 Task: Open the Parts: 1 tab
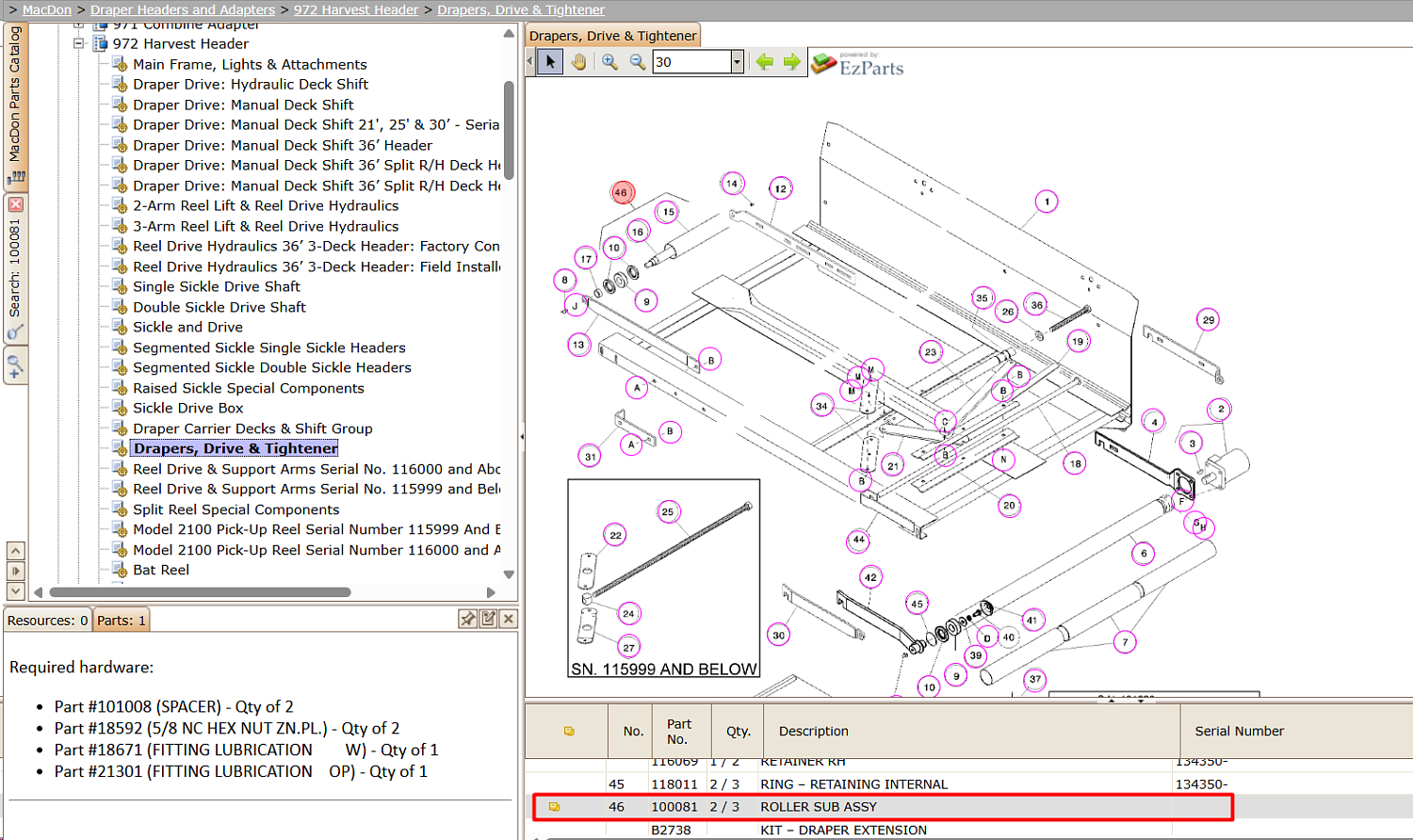point(122,620)
